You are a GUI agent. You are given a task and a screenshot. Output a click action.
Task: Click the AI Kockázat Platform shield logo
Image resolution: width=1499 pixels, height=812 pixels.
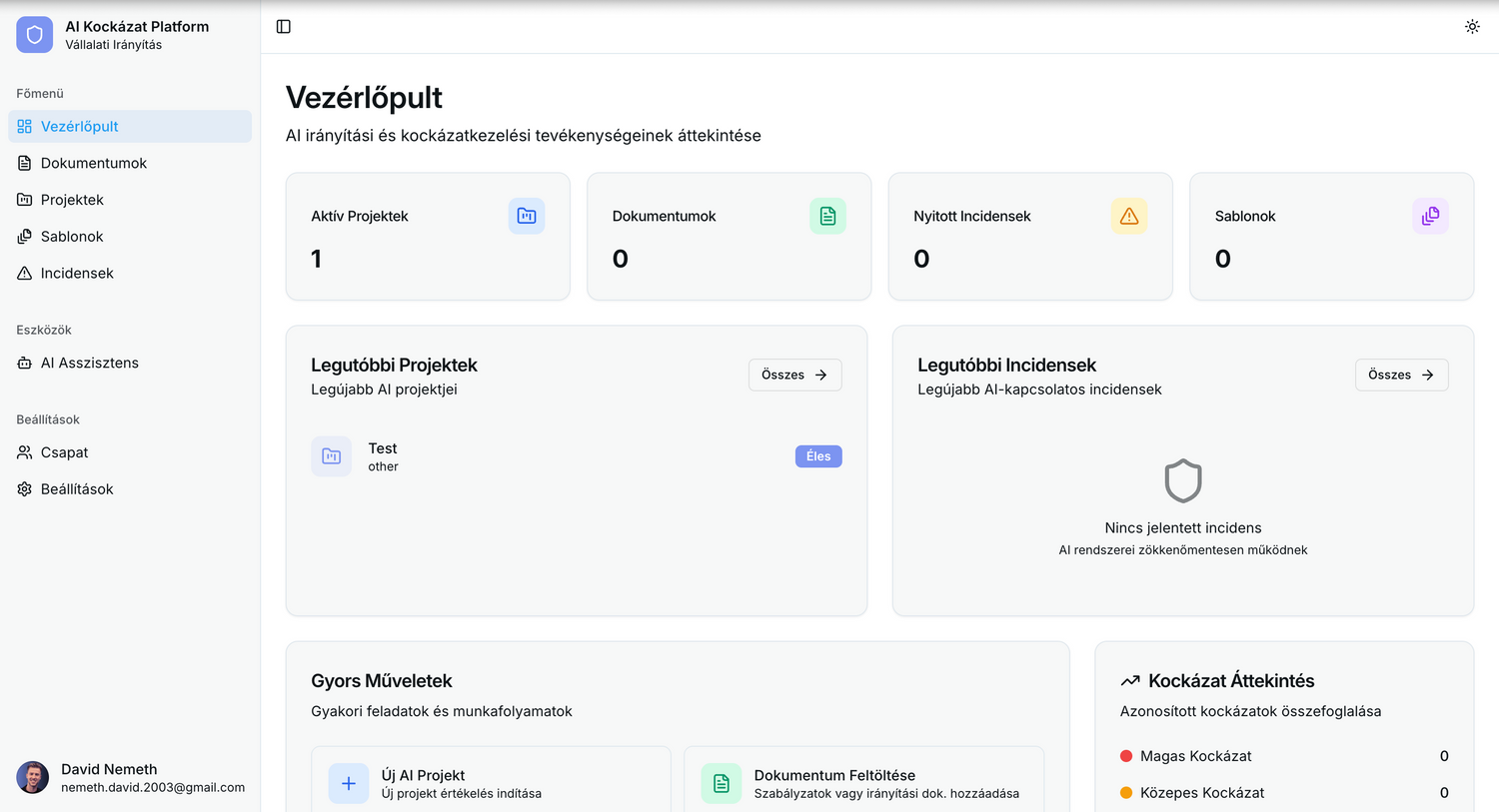34,35
